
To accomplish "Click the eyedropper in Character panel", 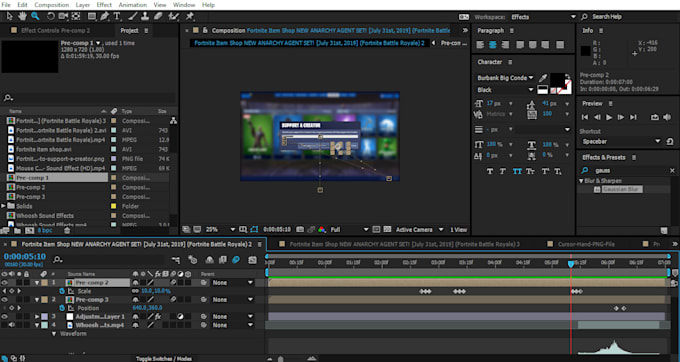I will coord(543,78).
